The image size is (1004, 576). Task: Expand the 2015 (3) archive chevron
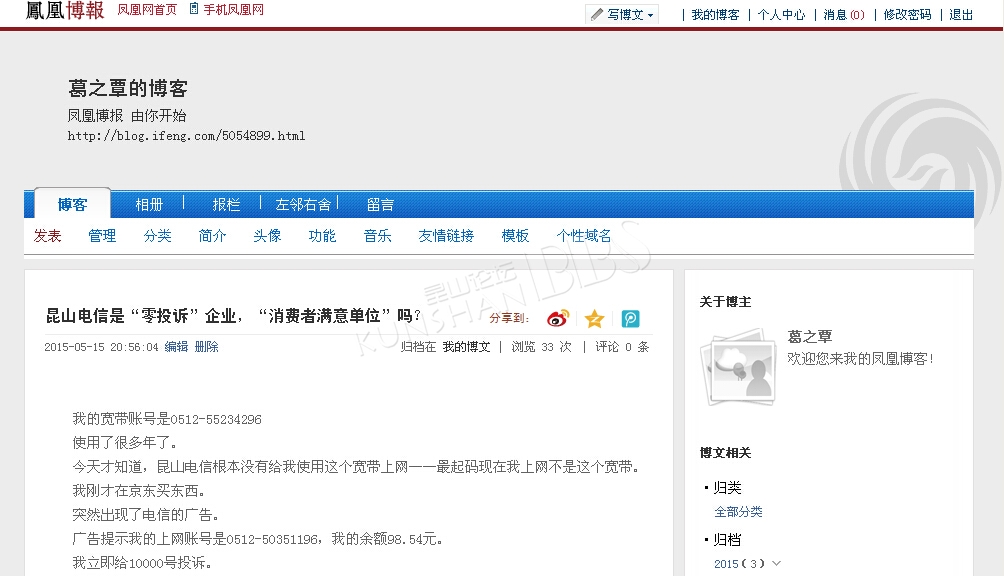click(777, 564)
